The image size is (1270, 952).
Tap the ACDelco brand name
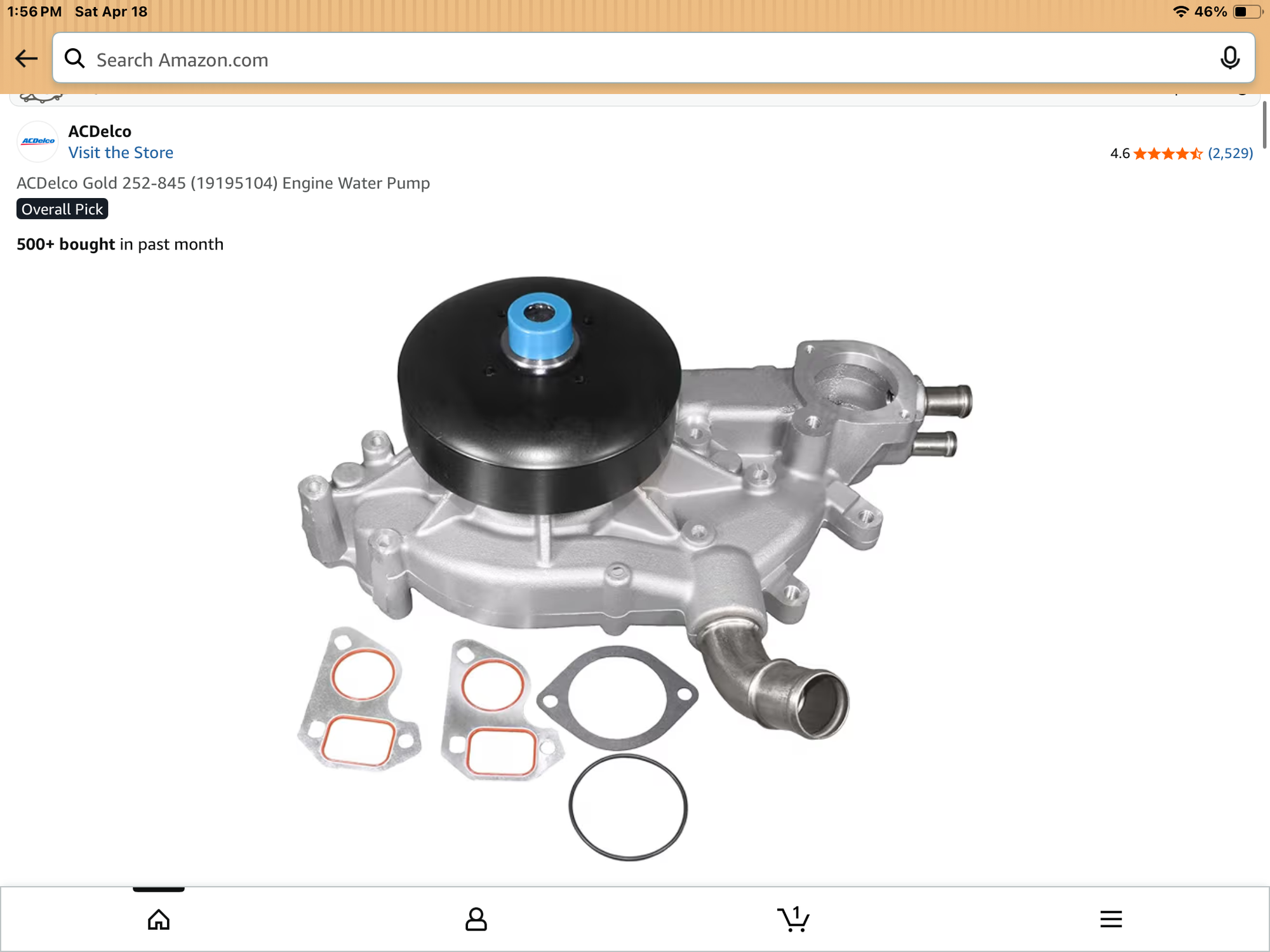coord(100,131)
